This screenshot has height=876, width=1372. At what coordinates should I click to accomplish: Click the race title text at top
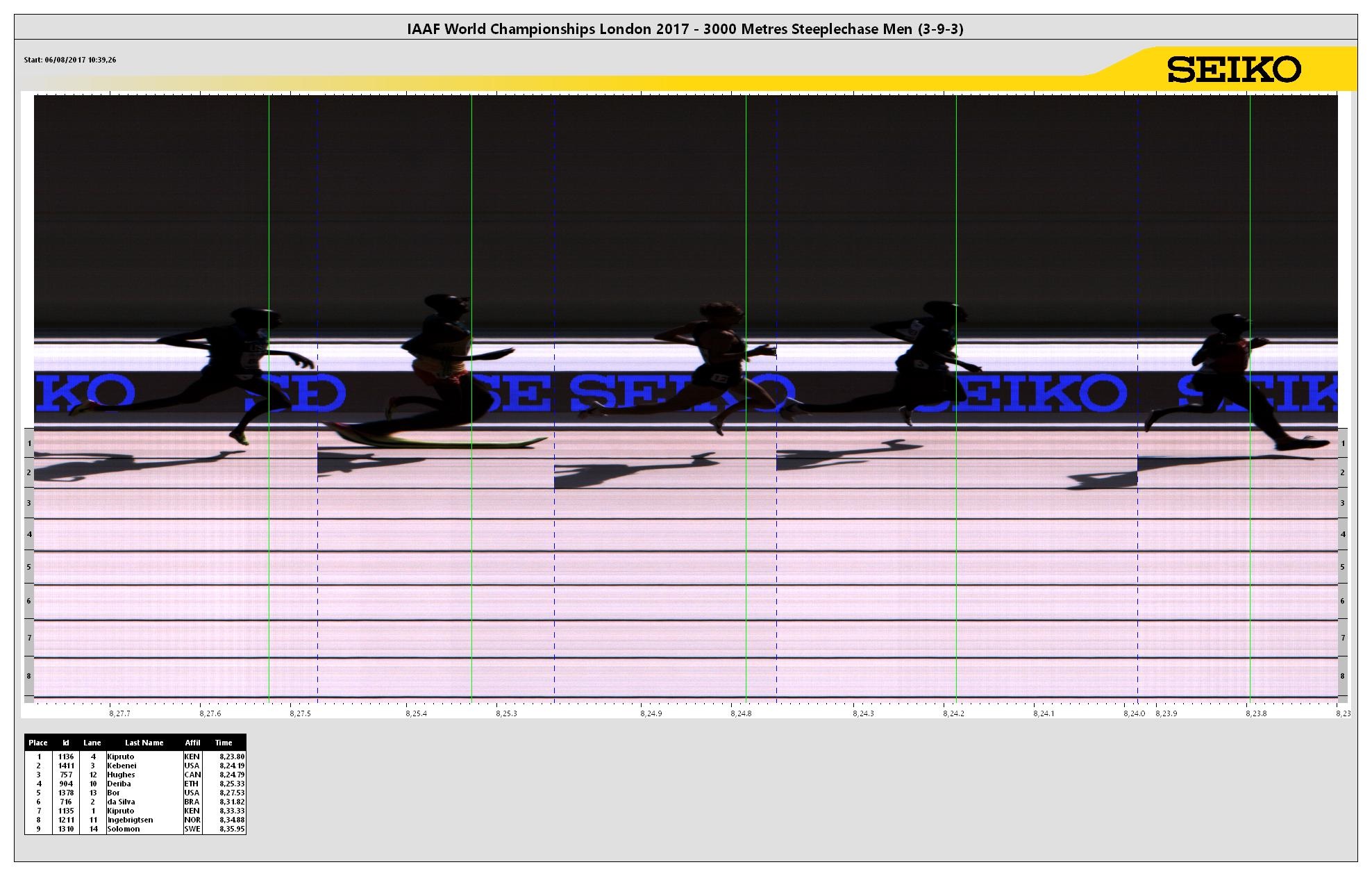(x=685, y=28)
